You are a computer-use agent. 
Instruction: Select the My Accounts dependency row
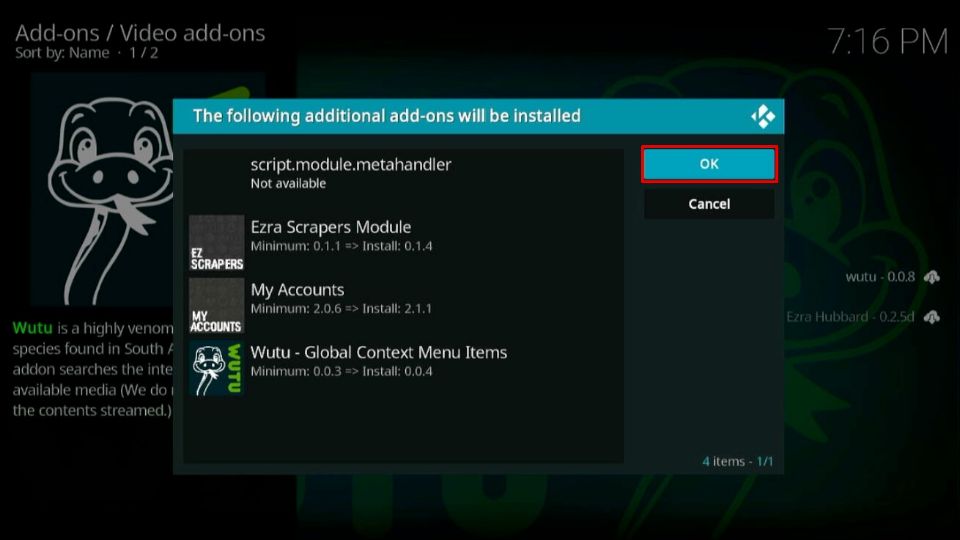point(403,306)
